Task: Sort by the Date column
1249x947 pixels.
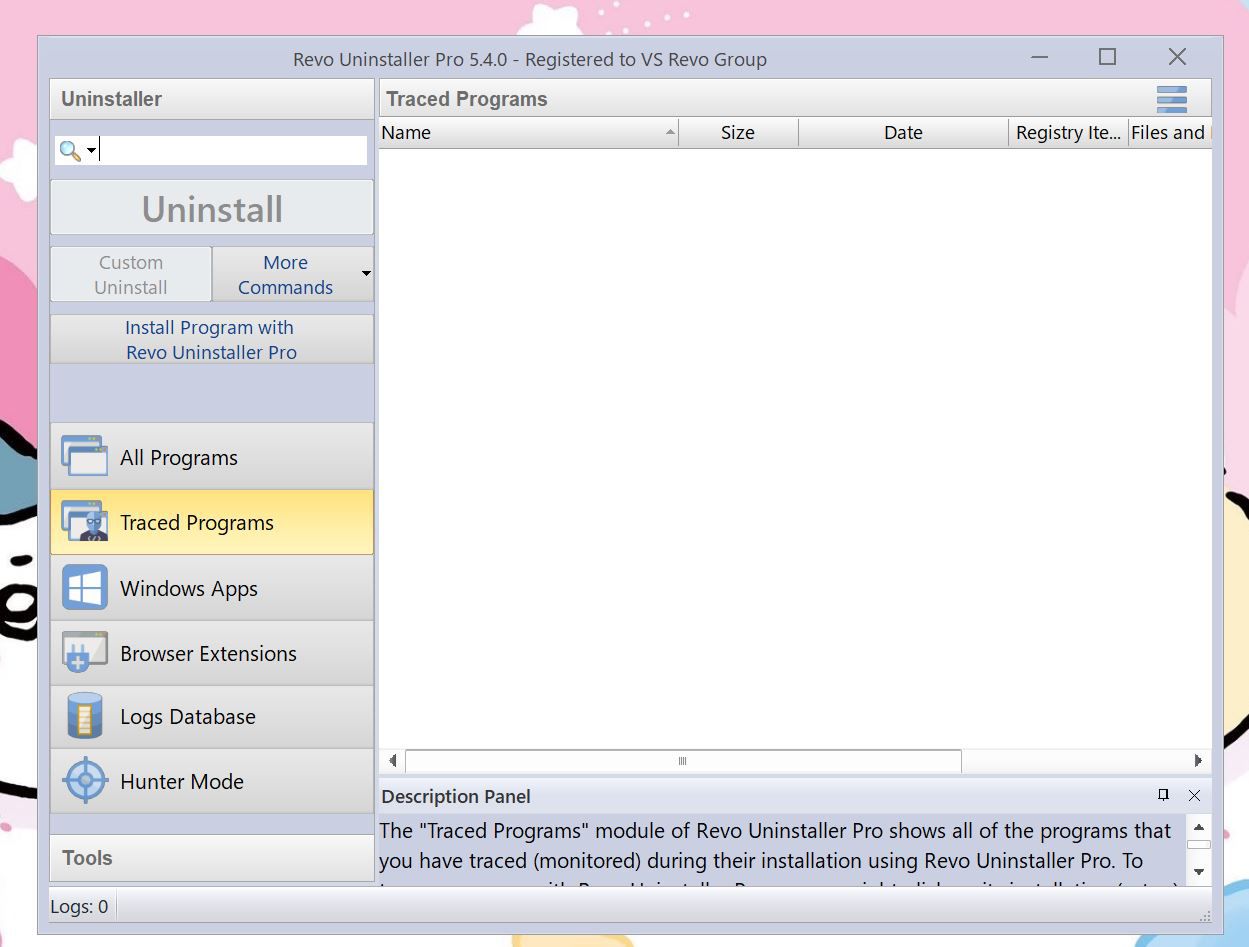Action: 903,133
